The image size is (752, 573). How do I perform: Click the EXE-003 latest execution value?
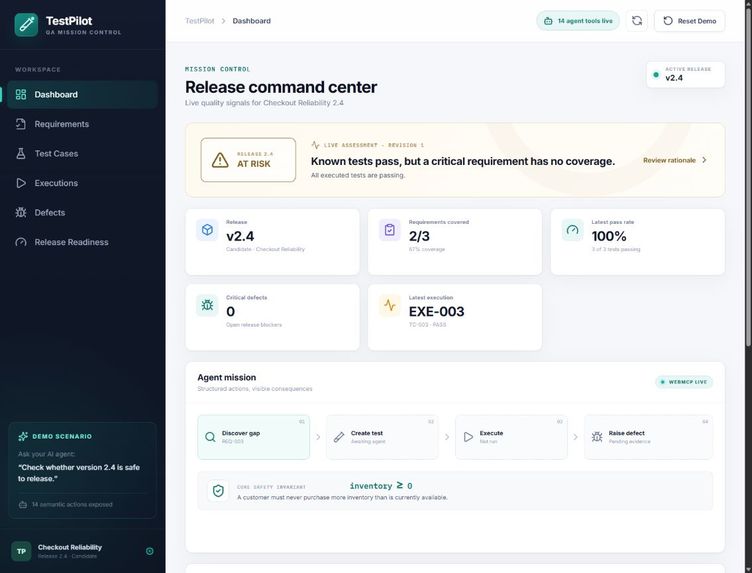436,312
